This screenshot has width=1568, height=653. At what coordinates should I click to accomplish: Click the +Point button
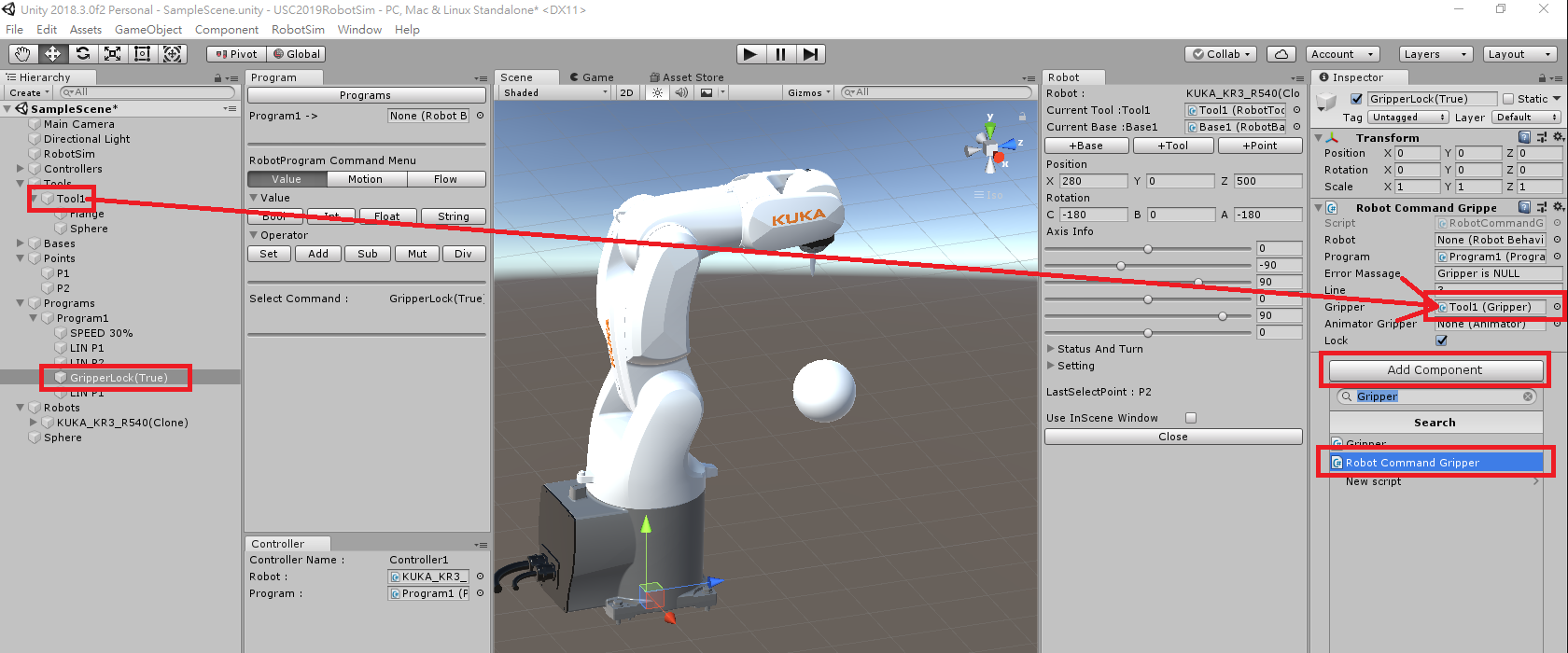pos(1260,146)
